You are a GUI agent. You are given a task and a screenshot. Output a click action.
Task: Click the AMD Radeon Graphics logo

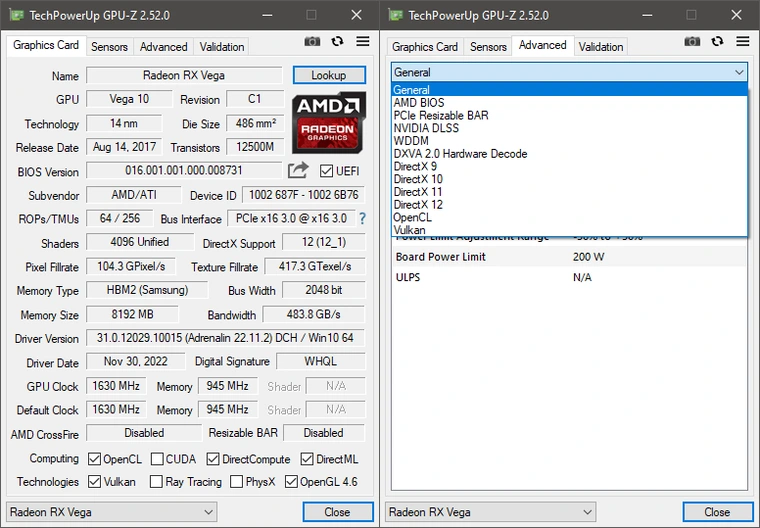[x=329, y=123]
